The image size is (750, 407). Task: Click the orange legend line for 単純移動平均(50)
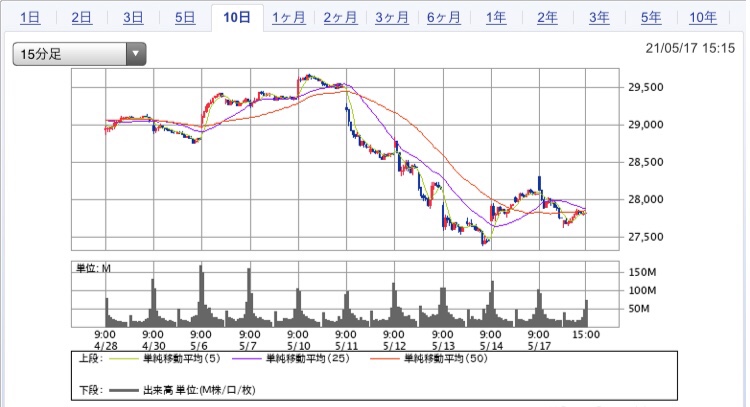tap(385, 359)
